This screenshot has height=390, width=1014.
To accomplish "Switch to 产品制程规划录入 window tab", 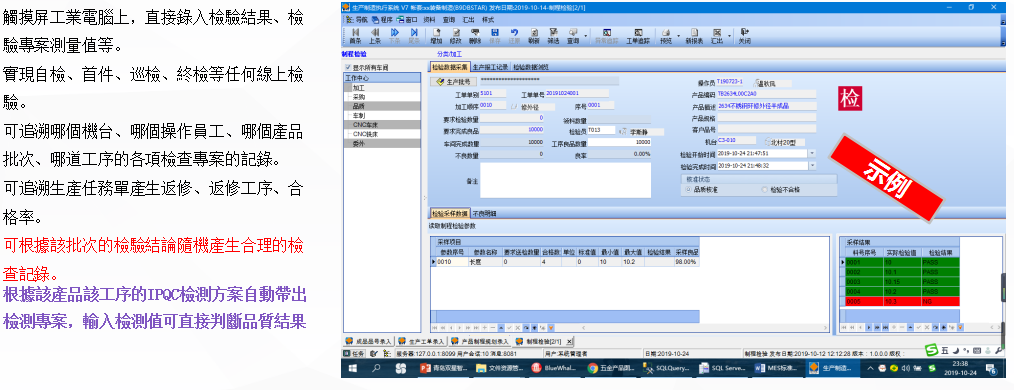I will click(x=480, y=341).
